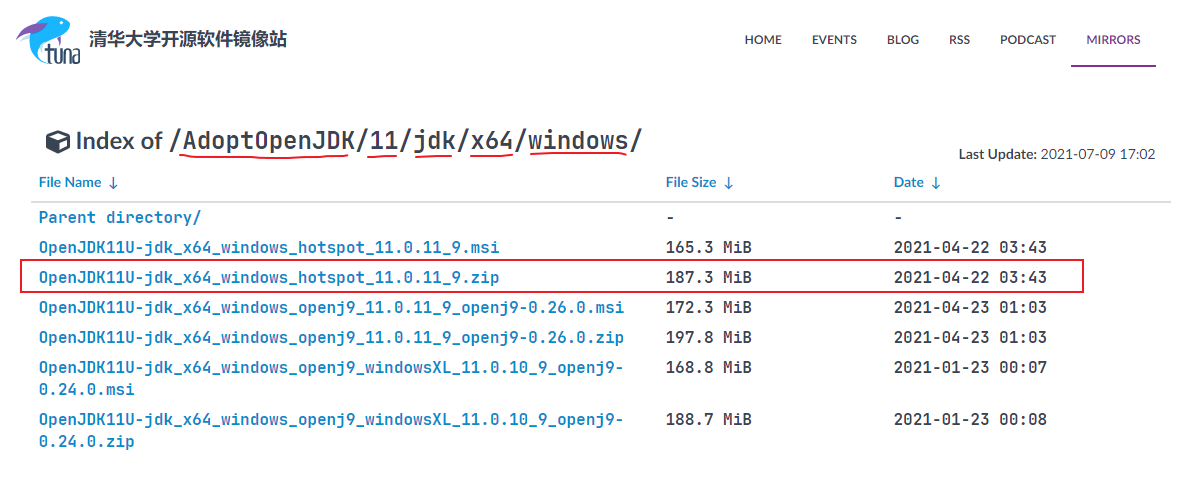
Task: Click the 清华大学开源软件镜像站 site title
Action: (188, 40)
